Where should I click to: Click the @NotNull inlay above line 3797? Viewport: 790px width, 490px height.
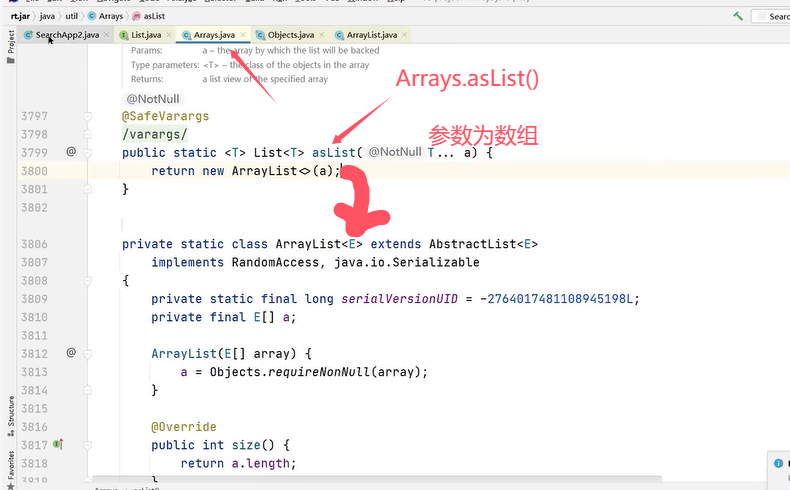(x=153, y=99)
